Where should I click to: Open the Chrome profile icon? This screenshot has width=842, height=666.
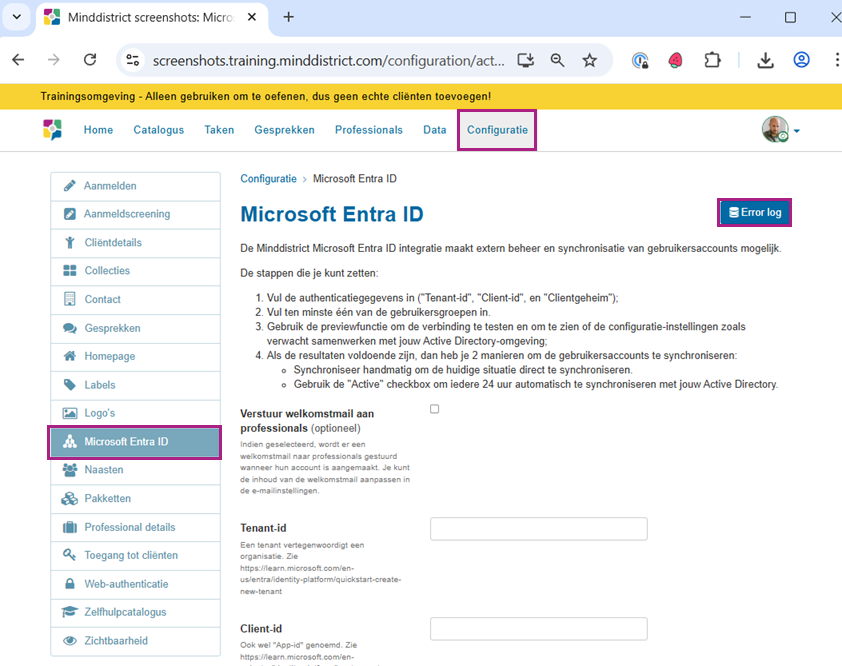click(x=801, y=60)
